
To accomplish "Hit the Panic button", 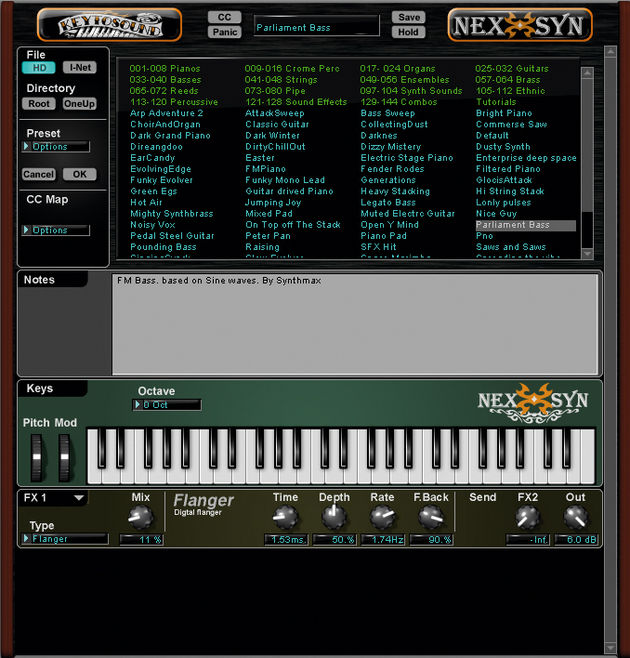I will click(x=225, y=32).
